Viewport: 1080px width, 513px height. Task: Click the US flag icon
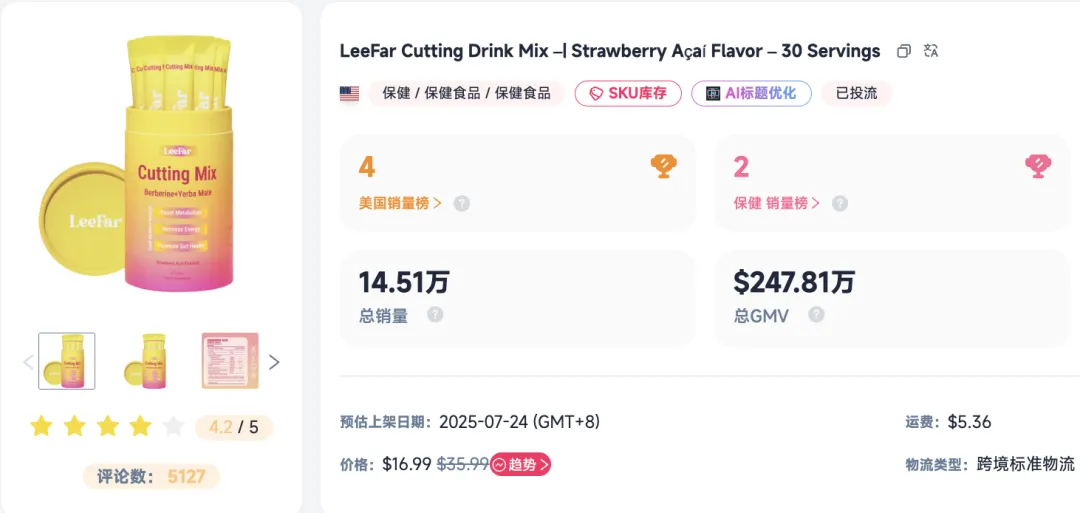349,94
